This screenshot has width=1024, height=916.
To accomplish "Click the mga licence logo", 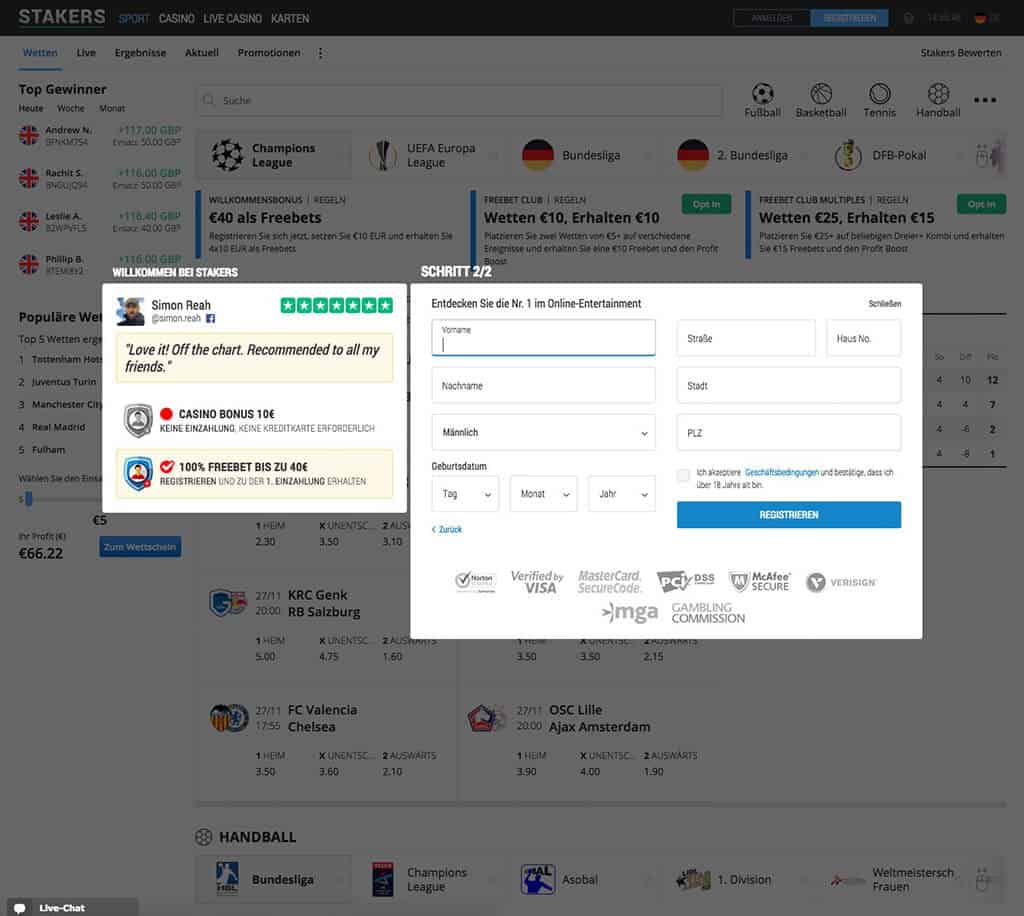I will click(x=630, y=612).
